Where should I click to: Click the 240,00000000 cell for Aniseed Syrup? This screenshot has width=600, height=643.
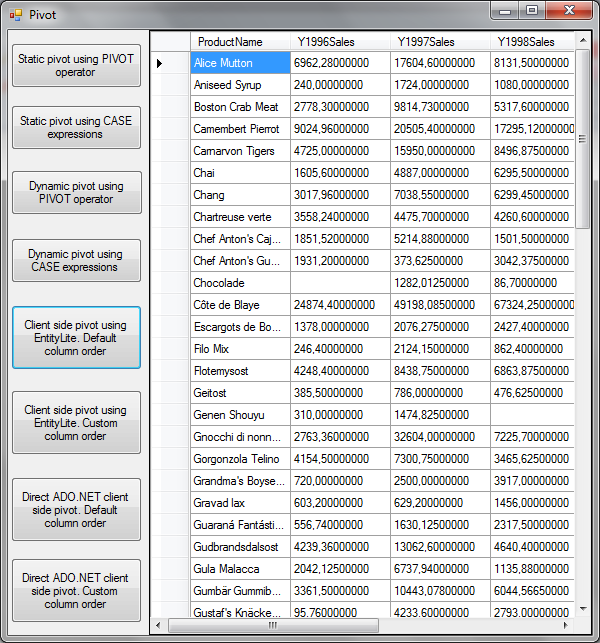[x=340, y=85]
